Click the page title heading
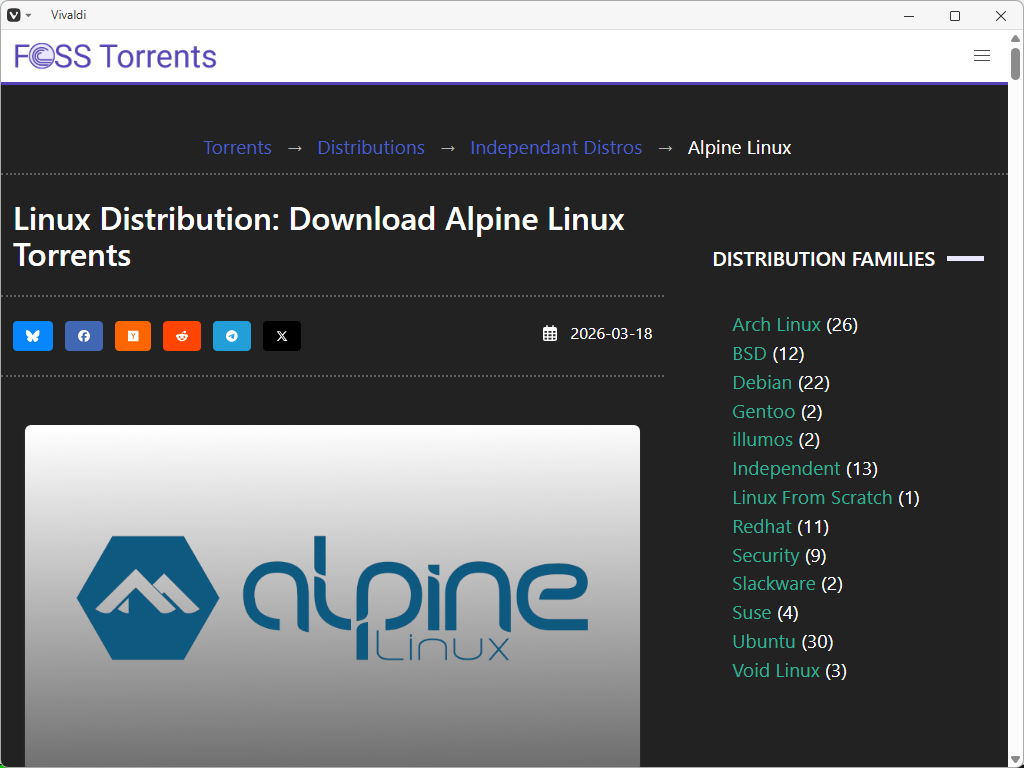This screenshot has height=768, width=1024. click(319, 237)
